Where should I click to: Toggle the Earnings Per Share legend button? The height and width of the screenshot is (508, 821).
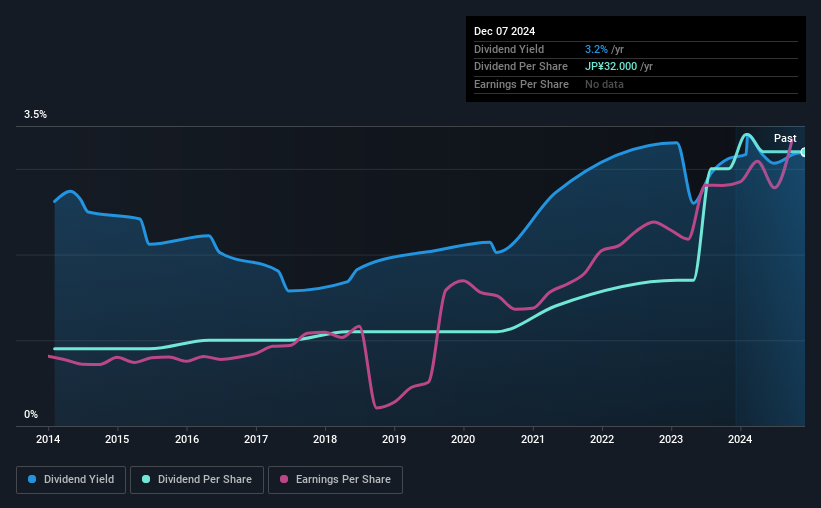(335, 480)
